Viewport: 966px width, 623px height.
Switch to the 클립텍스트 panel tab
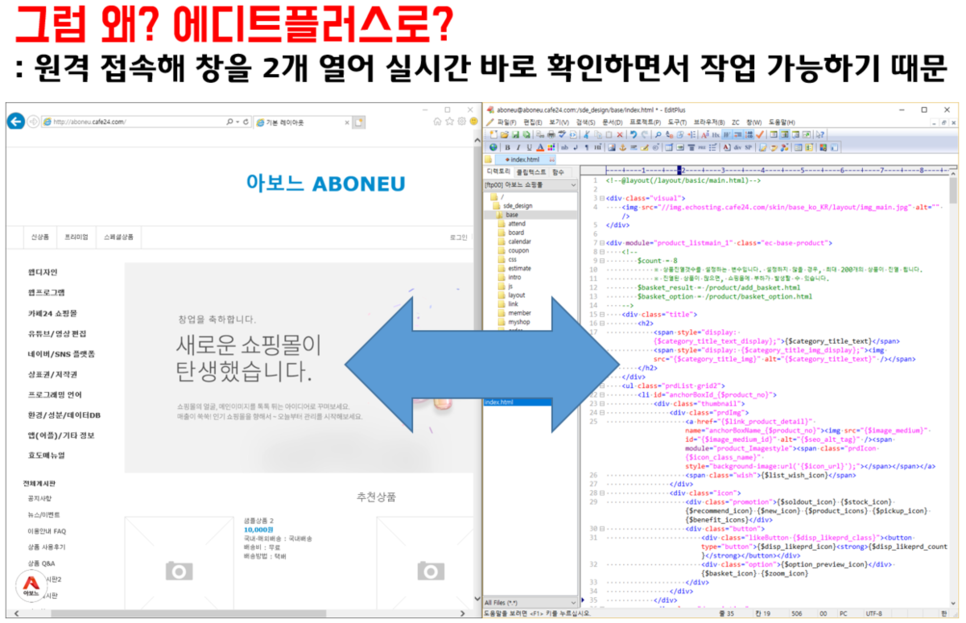[531, 172]
